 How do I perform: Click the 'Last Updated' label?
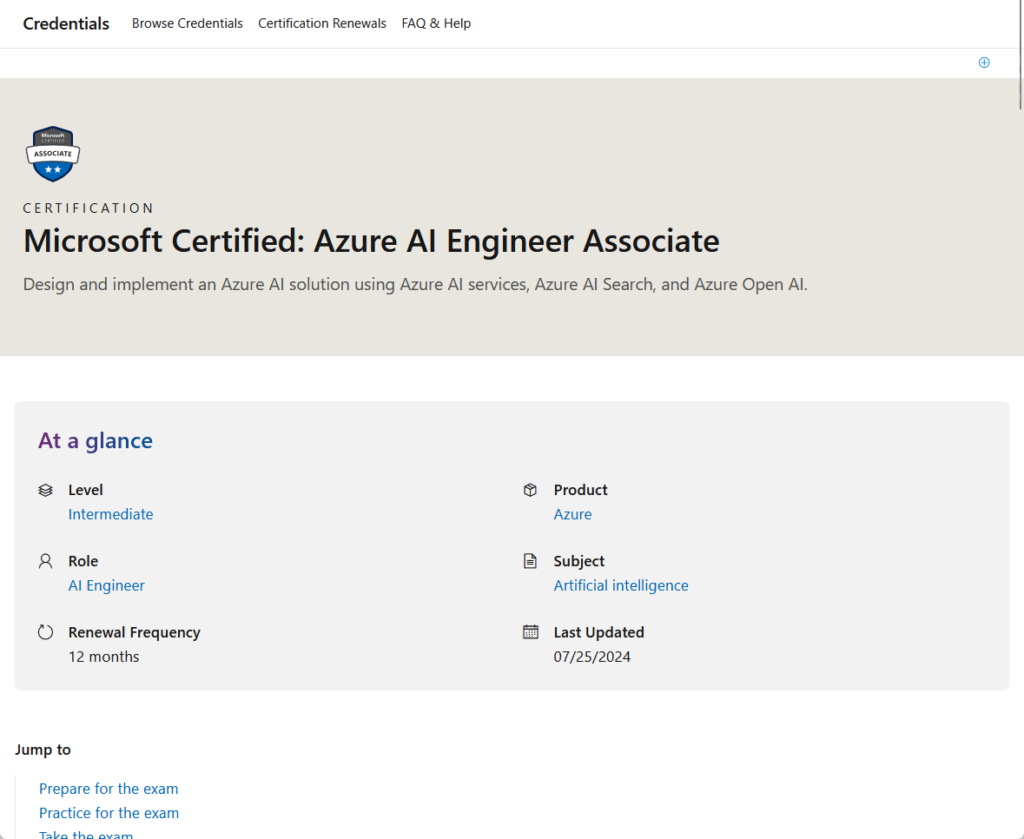pos(599,633)
